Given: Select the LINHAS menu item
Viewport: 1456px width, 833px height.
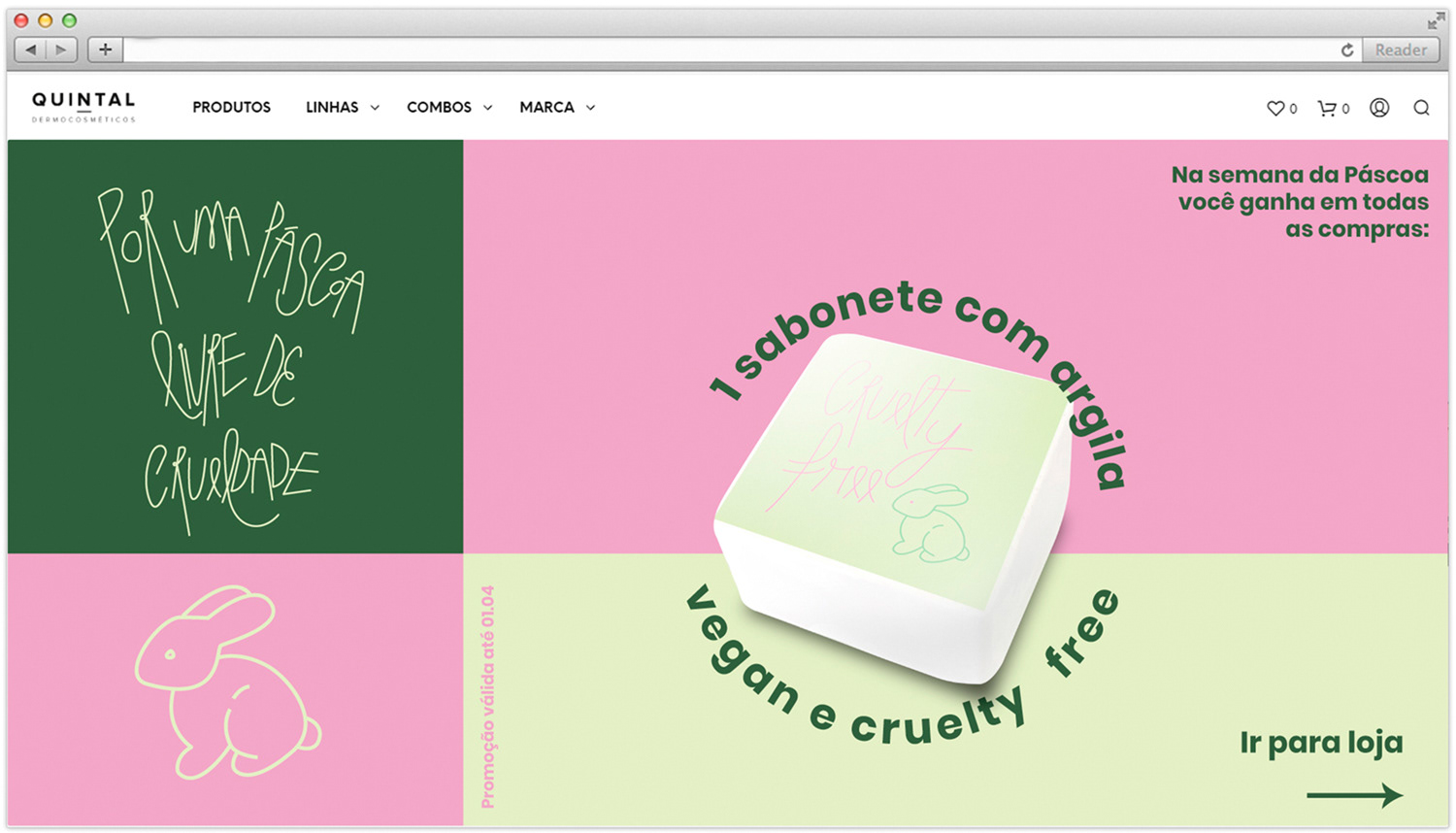Looking at the screenshot, I should pos(332,107).
